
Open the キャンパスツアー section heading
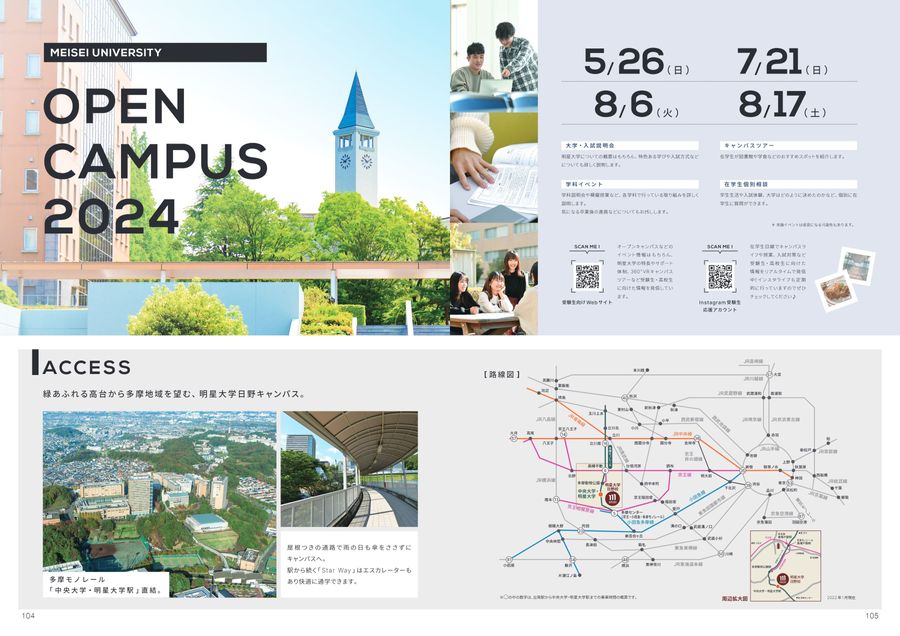(x=752, y=144)
